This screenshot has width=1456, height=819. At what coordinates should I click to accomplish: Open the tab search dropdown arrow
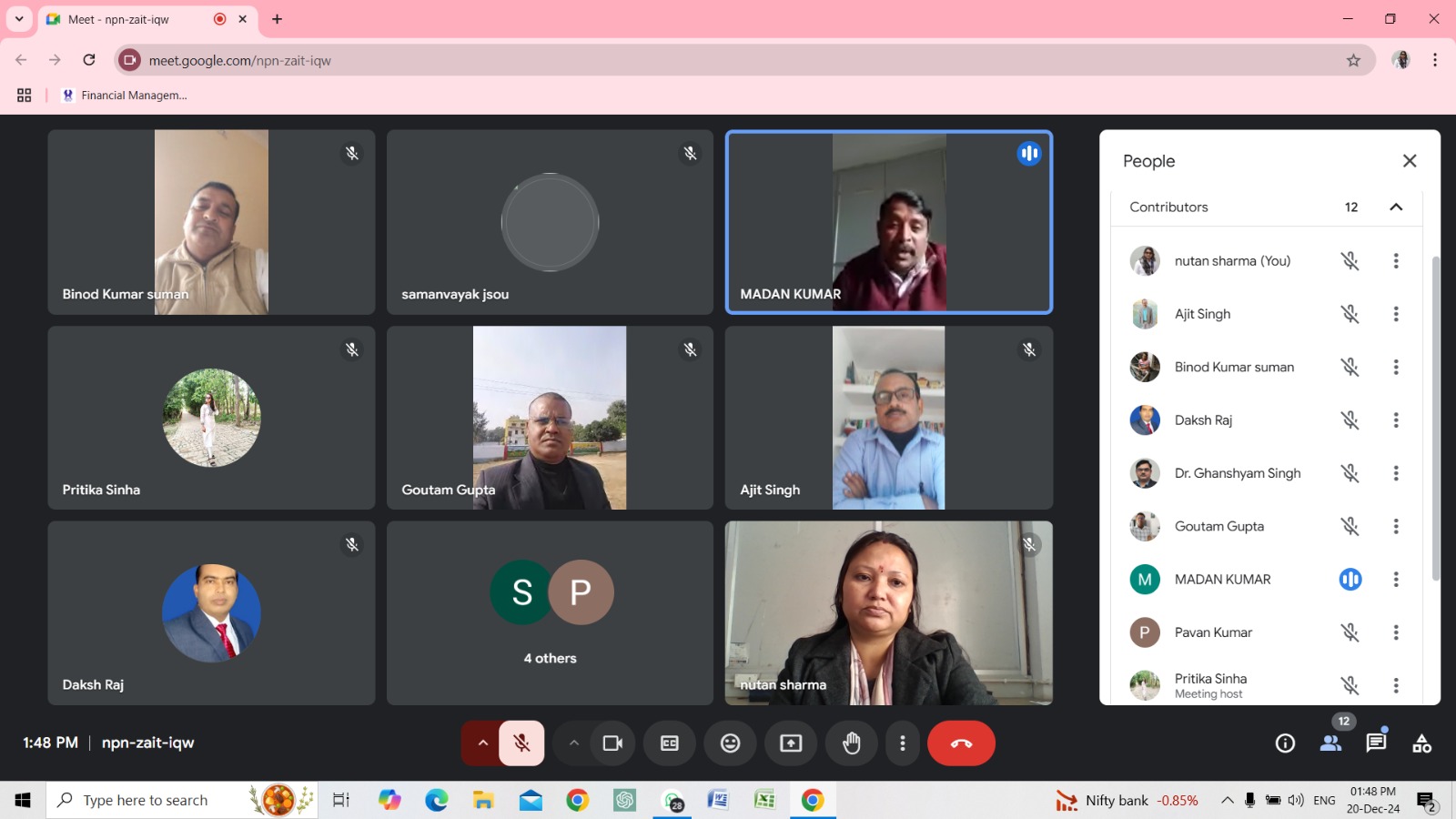[x=19, y=19]
